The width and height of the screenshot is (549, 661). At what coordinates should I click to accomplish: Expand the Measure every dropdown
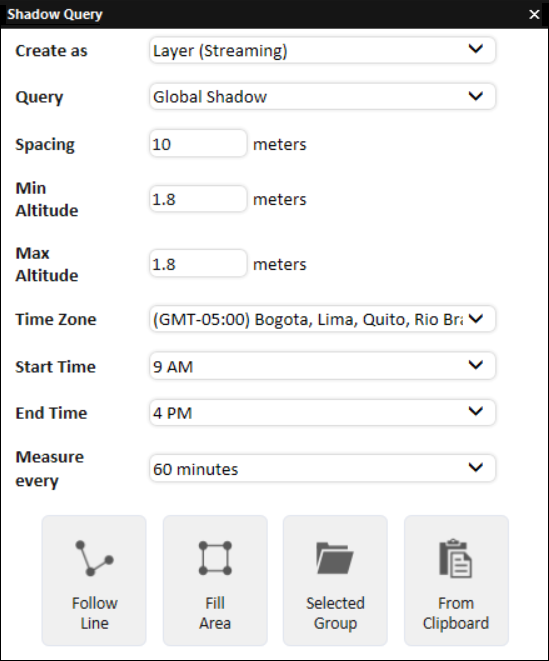322,468
